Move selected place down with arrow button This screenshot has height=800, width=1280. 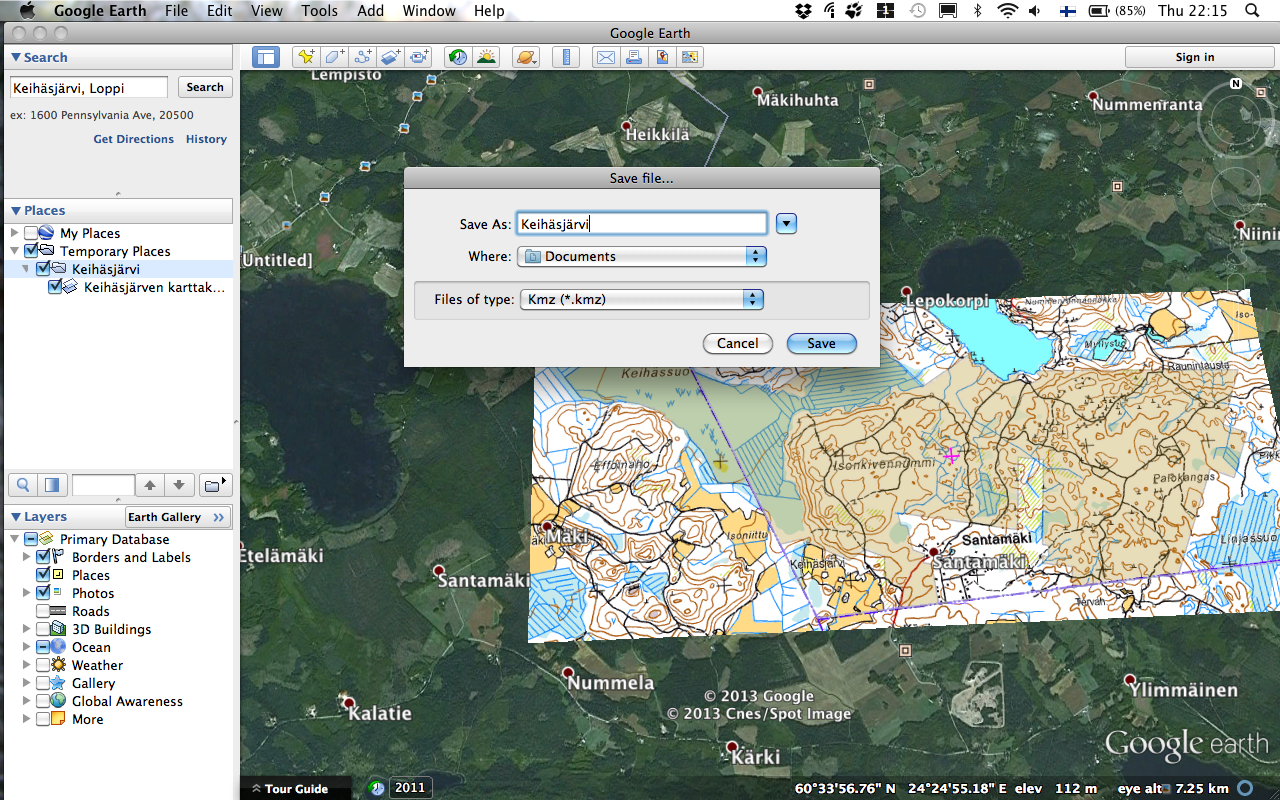pyautogui.click(x=179, y=485)
